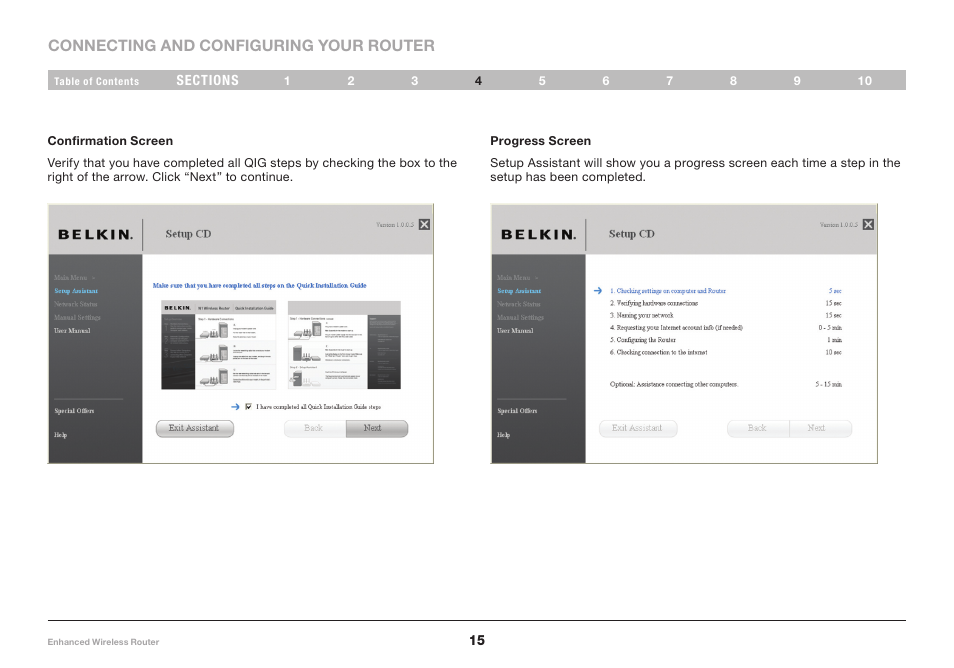
Task: Click the 'Progress Screen' heading
Action: (x=541, y=141)
